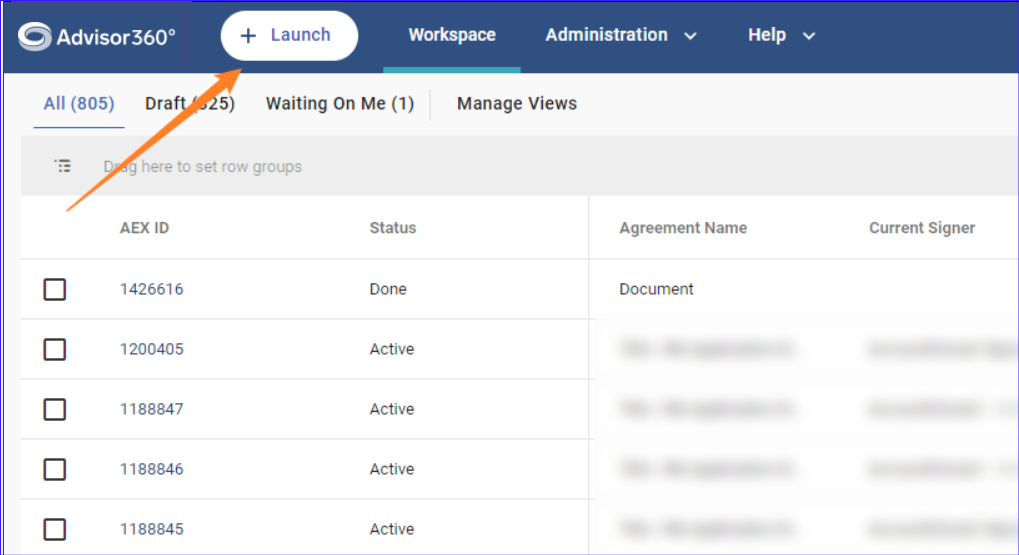Check the box for row 1188846
1019x555 pixels.
point(55,469)
